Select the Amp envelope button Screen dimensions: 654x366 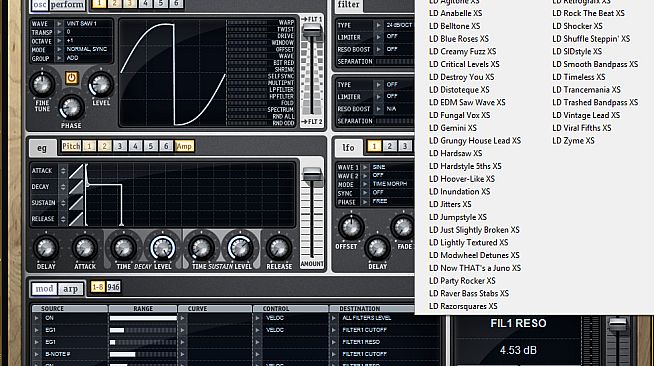pos(184,146)
